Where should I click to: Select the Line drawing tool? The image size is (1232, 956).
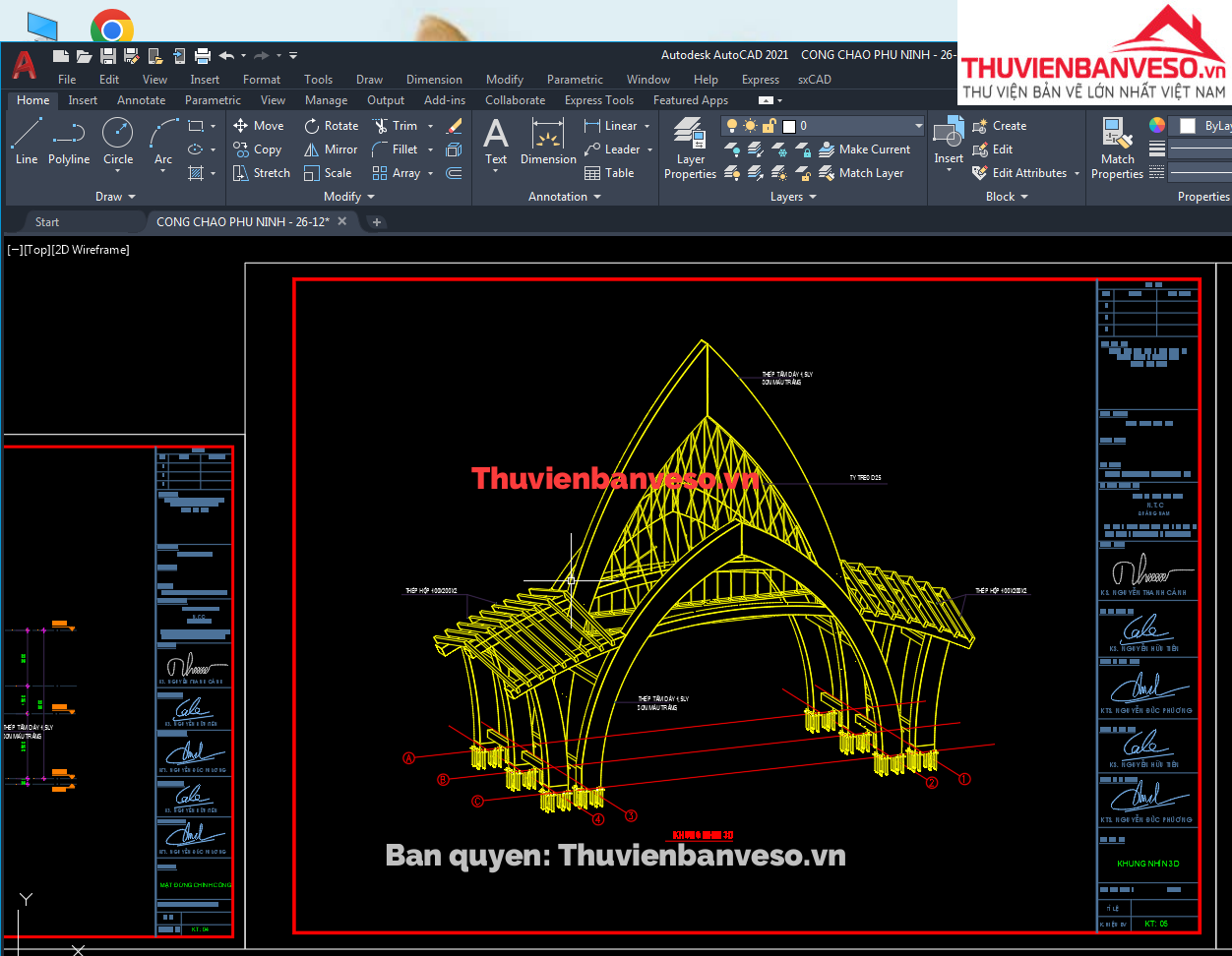click(x=27, y=140)
